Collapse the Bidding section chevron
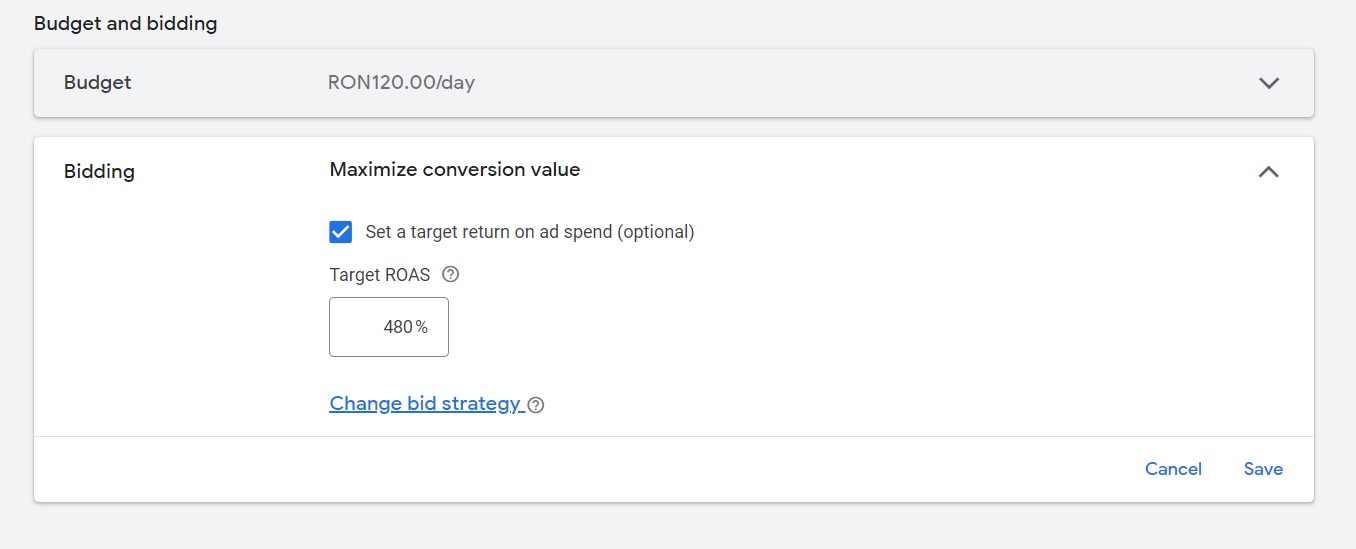The width and height of the screenshot is (1356, 549). [1268, 172]
